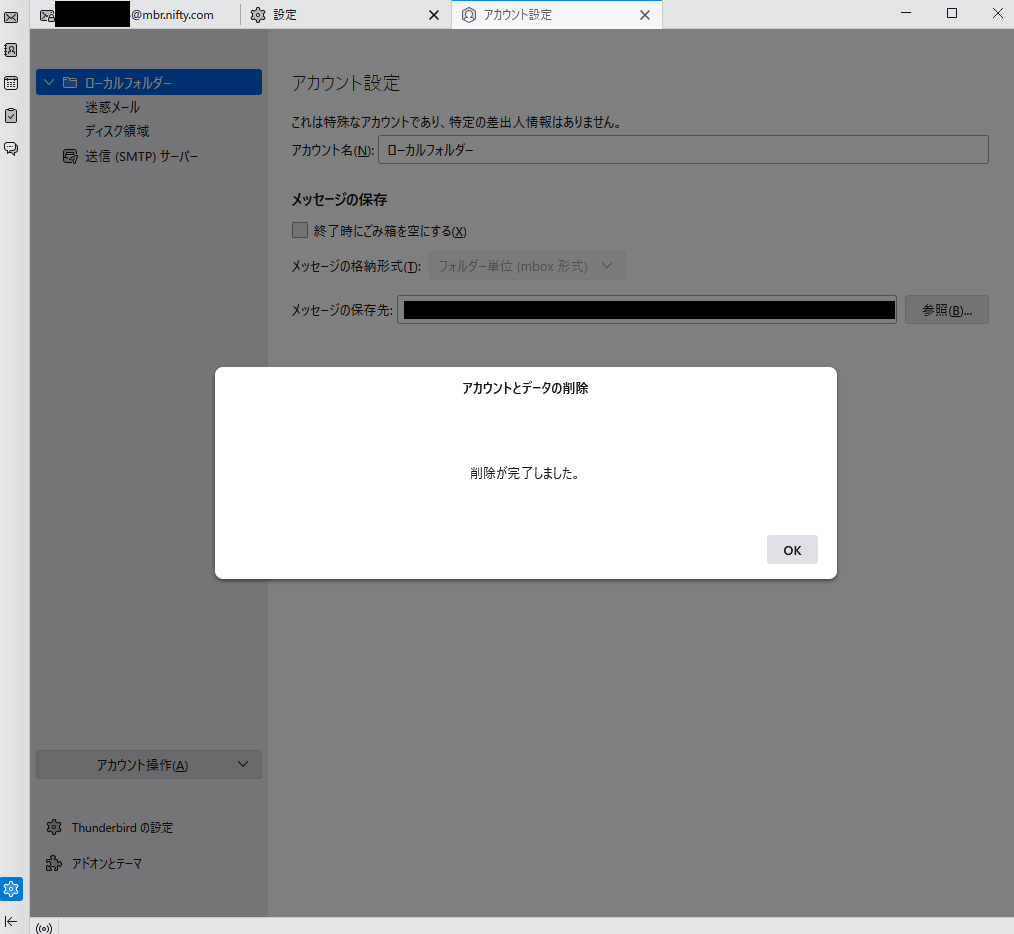Click the online status icon in status bar
Screen dimensions: 1014x934
[44, 927]
